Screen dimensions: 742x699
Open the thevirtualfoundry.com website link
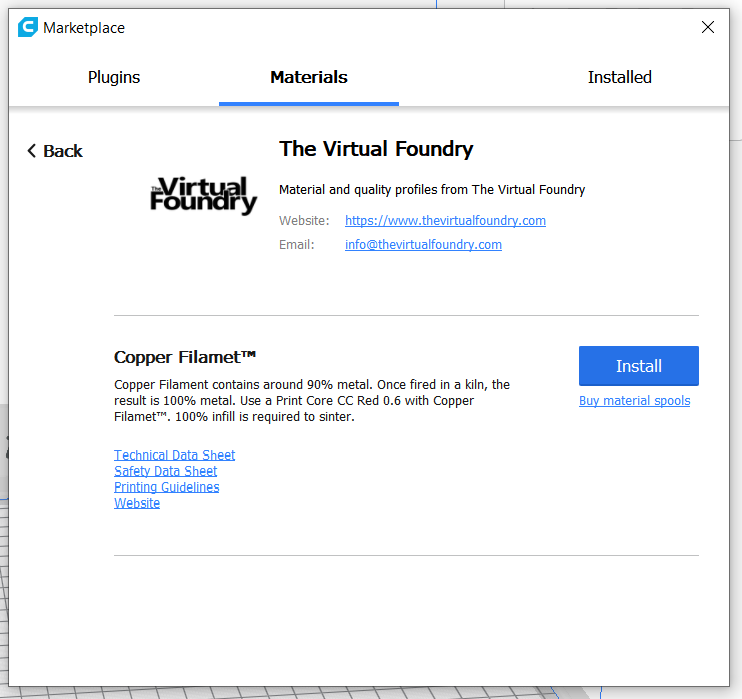(445, 221)
